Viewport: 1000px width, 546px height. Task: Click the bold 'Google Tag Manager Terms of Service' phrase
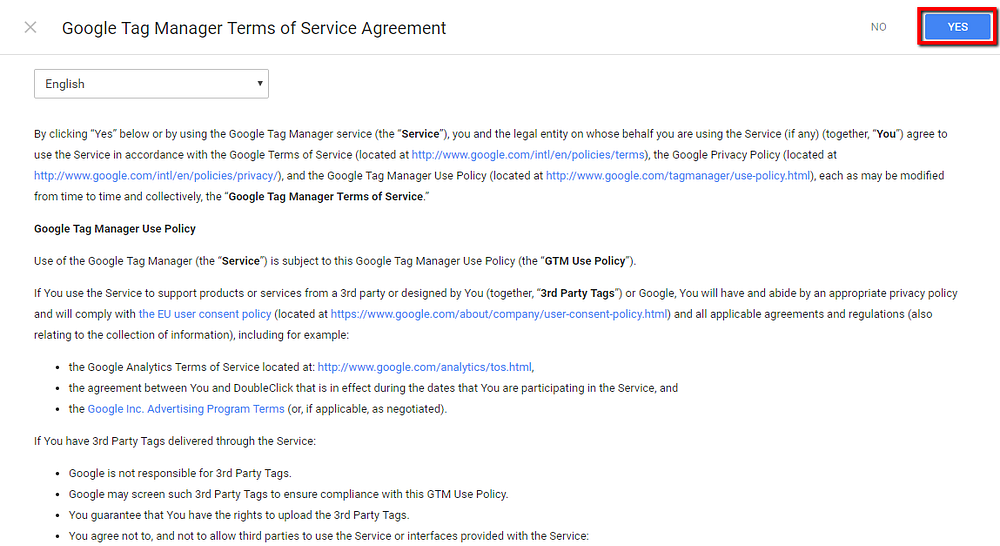point(325,196)
